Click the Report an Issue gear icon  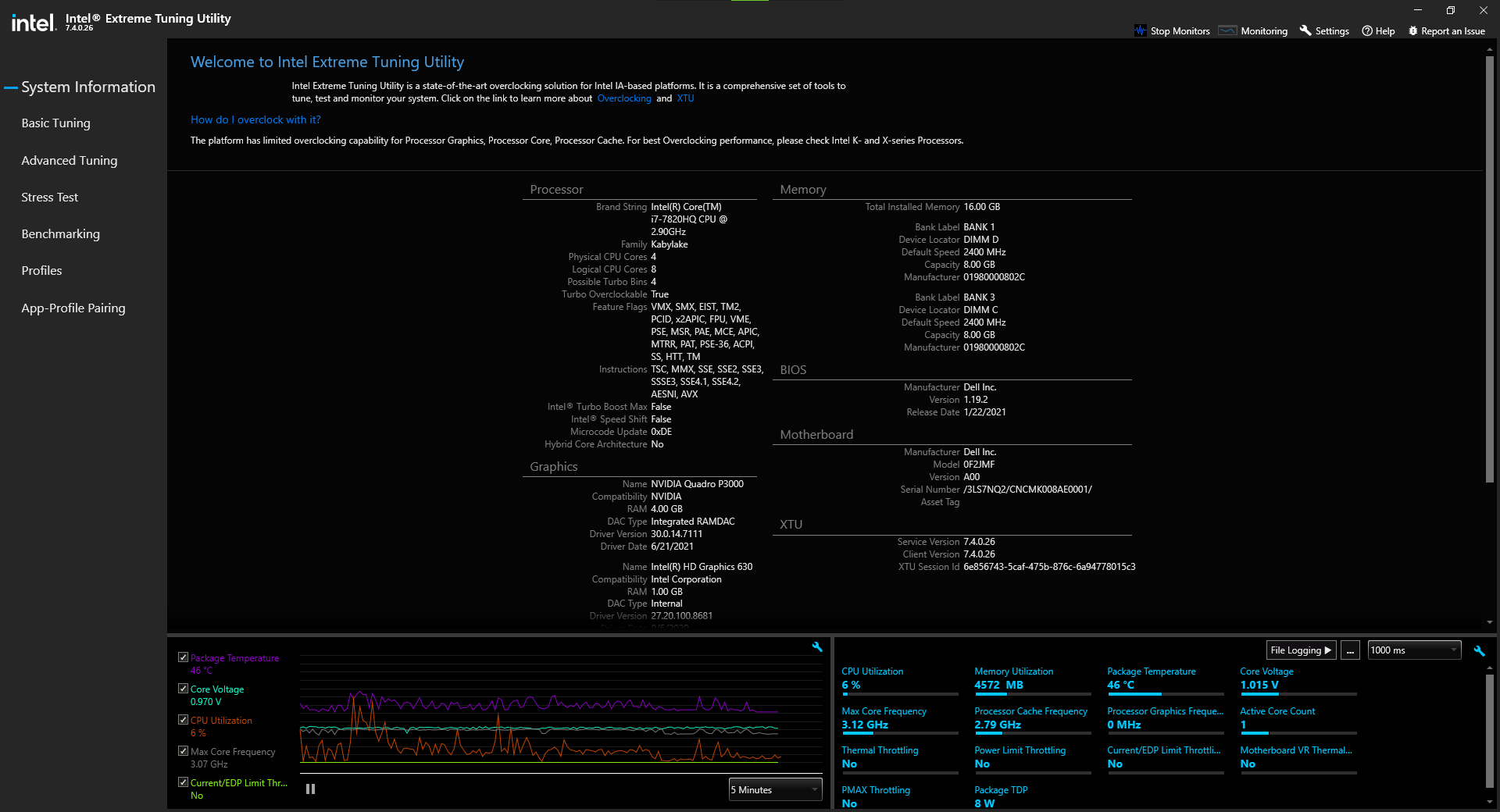[1412, 31]
